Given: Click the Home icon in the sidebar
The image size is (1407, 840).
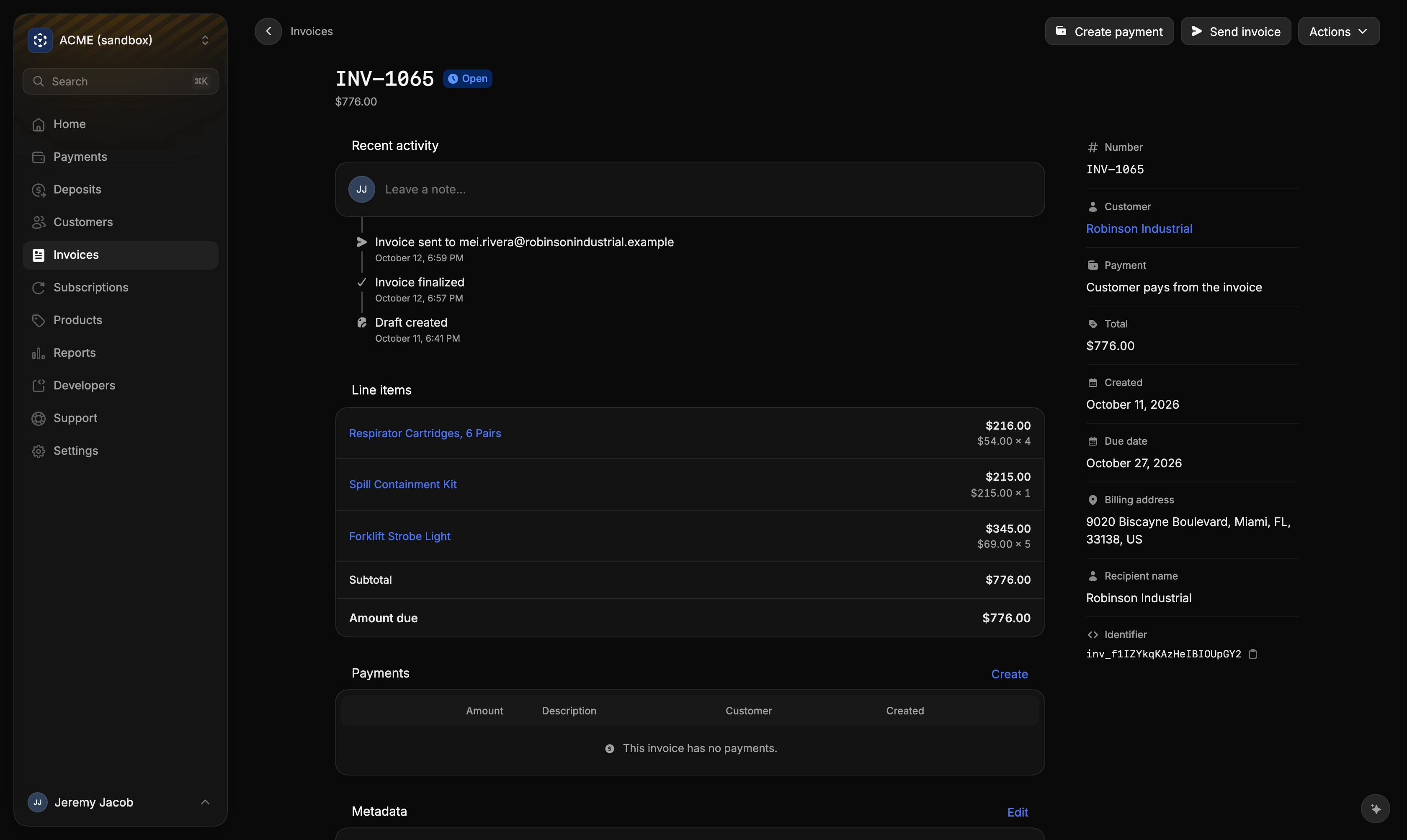Looking at the screenshot, I should click(x=39, y=124).
